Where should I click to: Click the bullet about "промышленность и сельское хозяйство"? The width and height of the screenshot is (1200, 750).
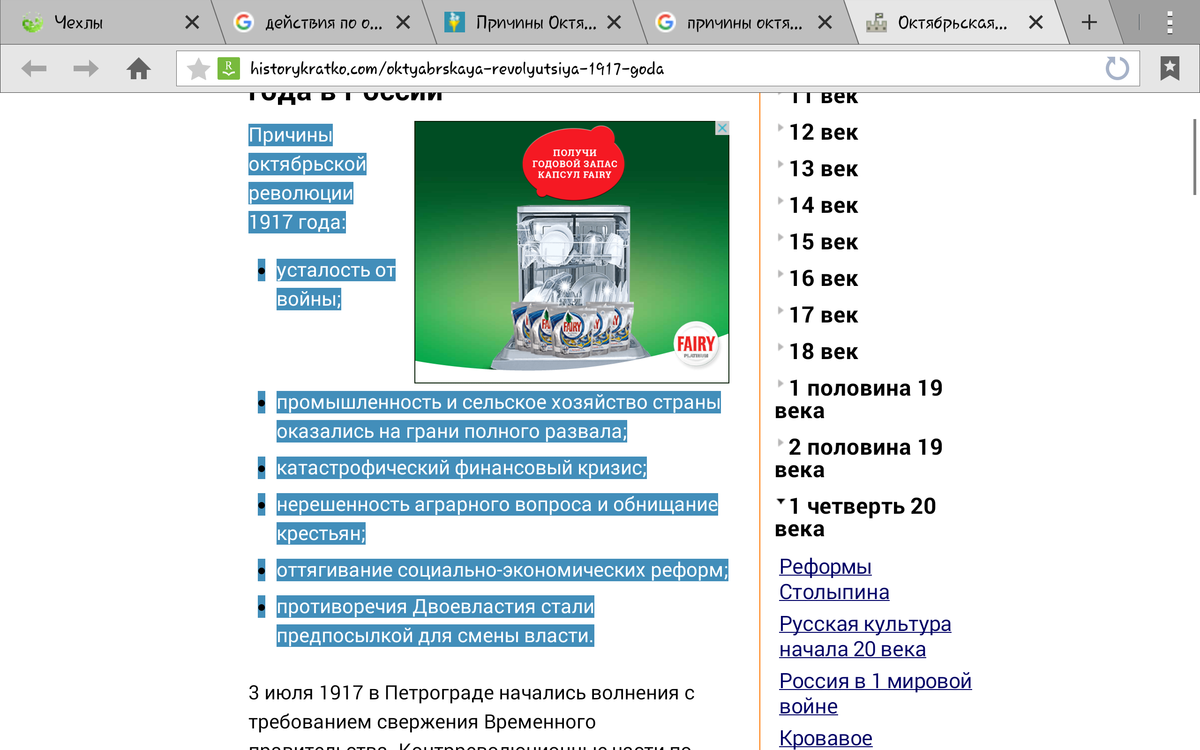click(499, 417)
